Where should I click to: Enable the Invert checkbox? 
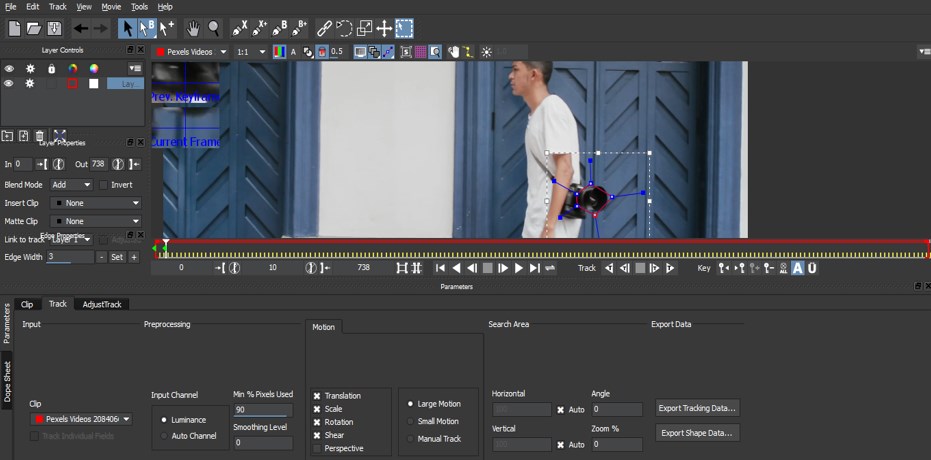[x=104, y=185]
